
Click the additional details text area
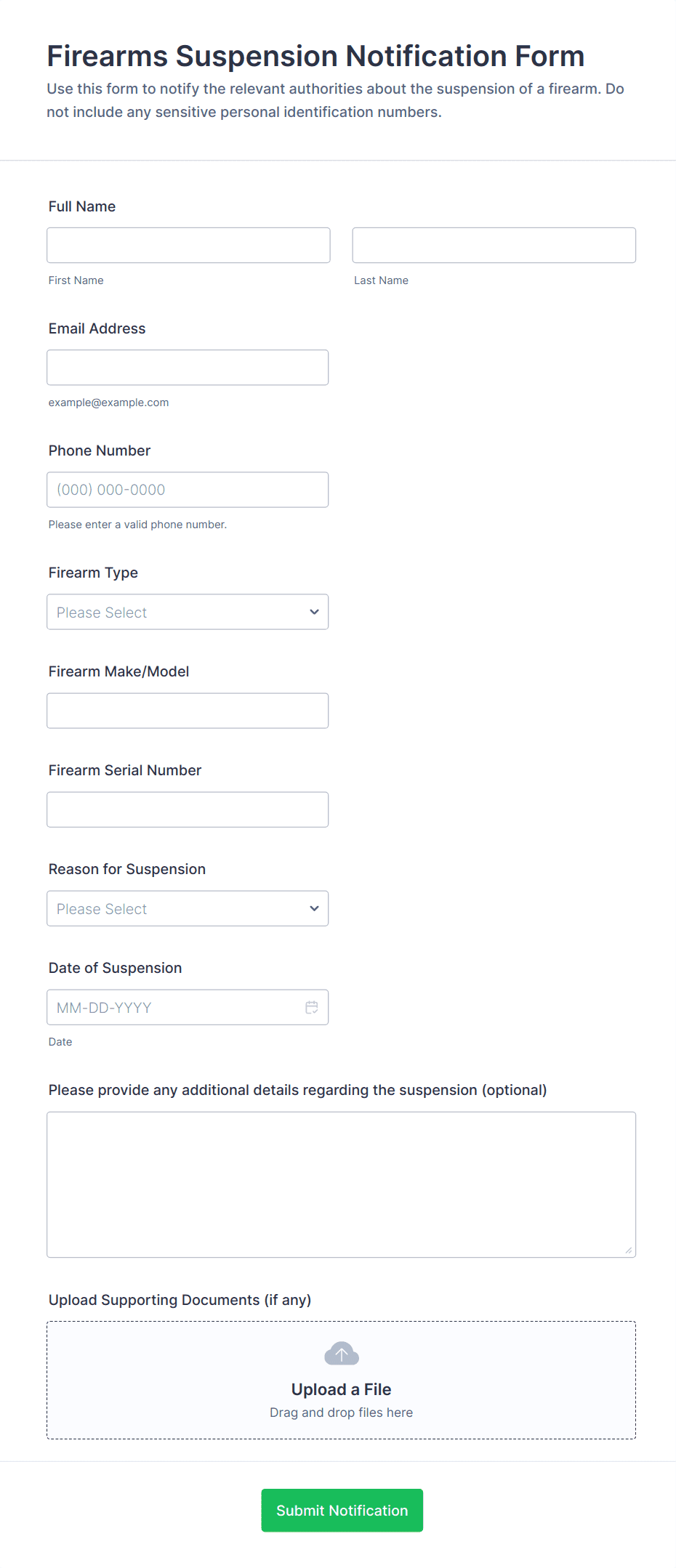[x=341, y=1184]
